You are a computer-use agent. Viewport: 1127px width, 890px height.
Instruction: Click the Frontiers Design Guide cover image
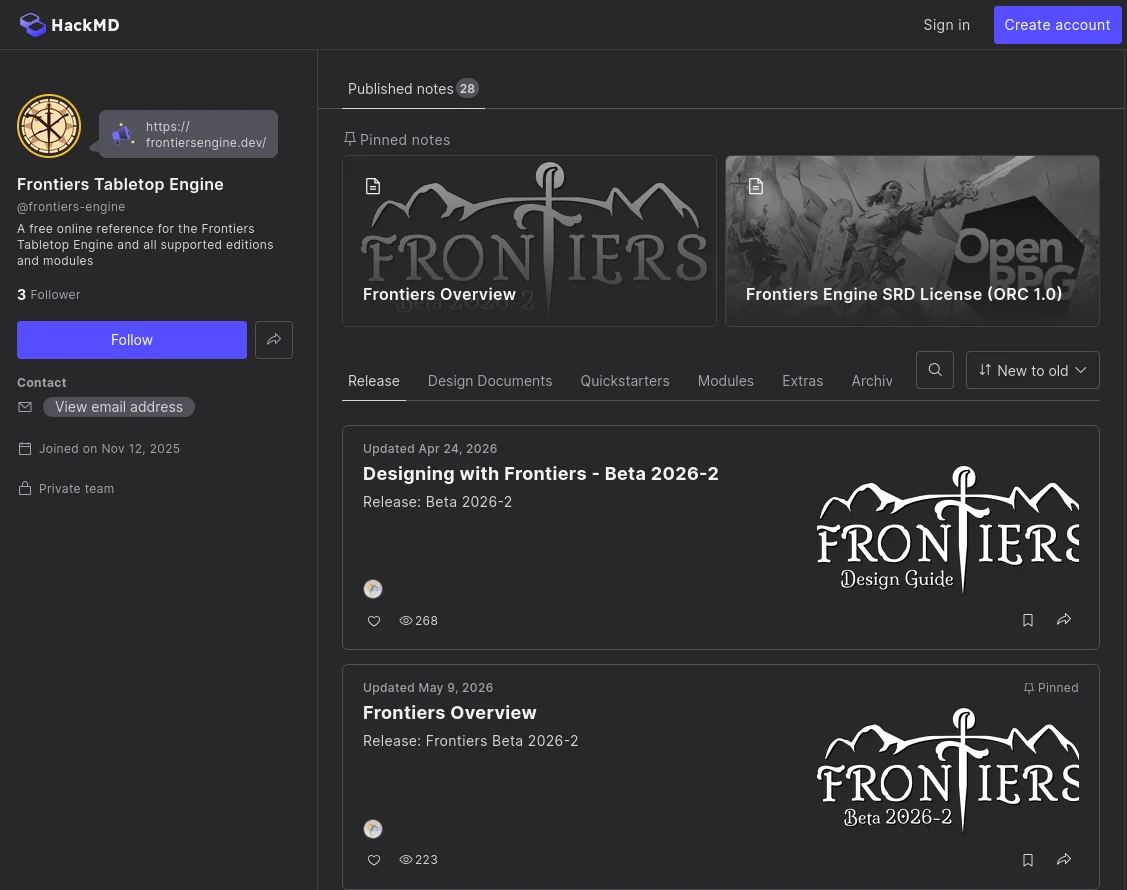click(948, 530)
